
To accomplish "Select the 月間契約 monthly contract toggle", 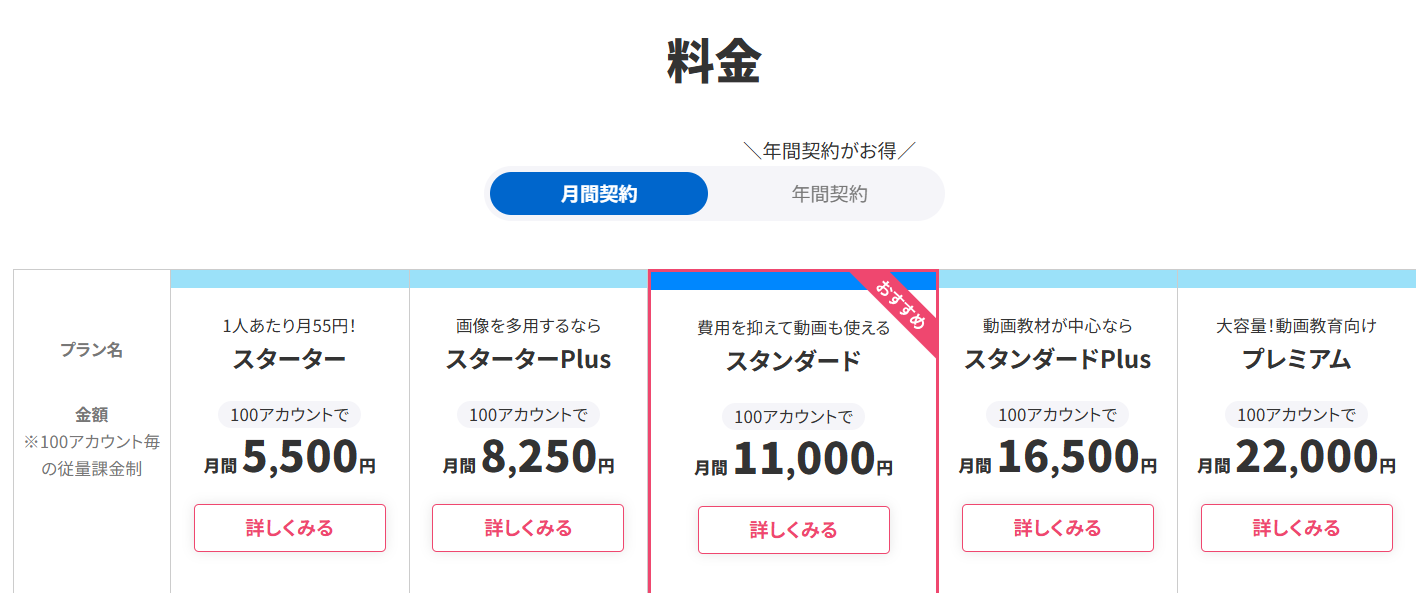I will point(599,194).
